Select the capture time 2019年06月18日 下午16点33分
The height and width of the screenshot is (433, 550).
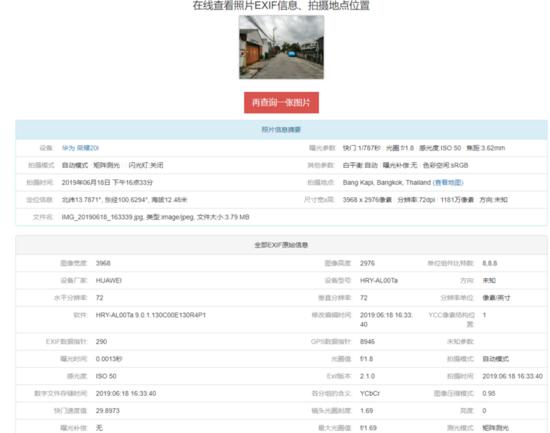(x=107, y=182)
